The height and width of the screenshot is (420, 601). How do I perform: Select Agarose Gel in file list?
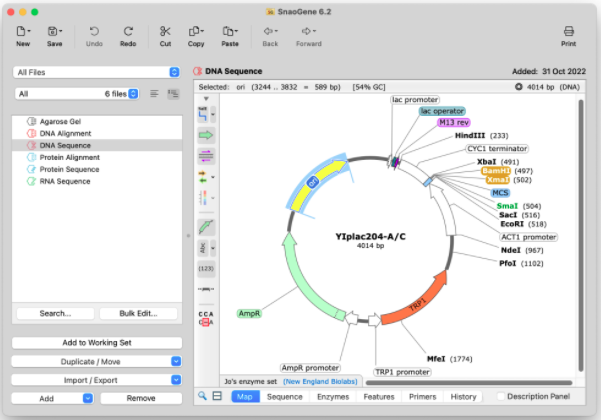pos(97,121)
